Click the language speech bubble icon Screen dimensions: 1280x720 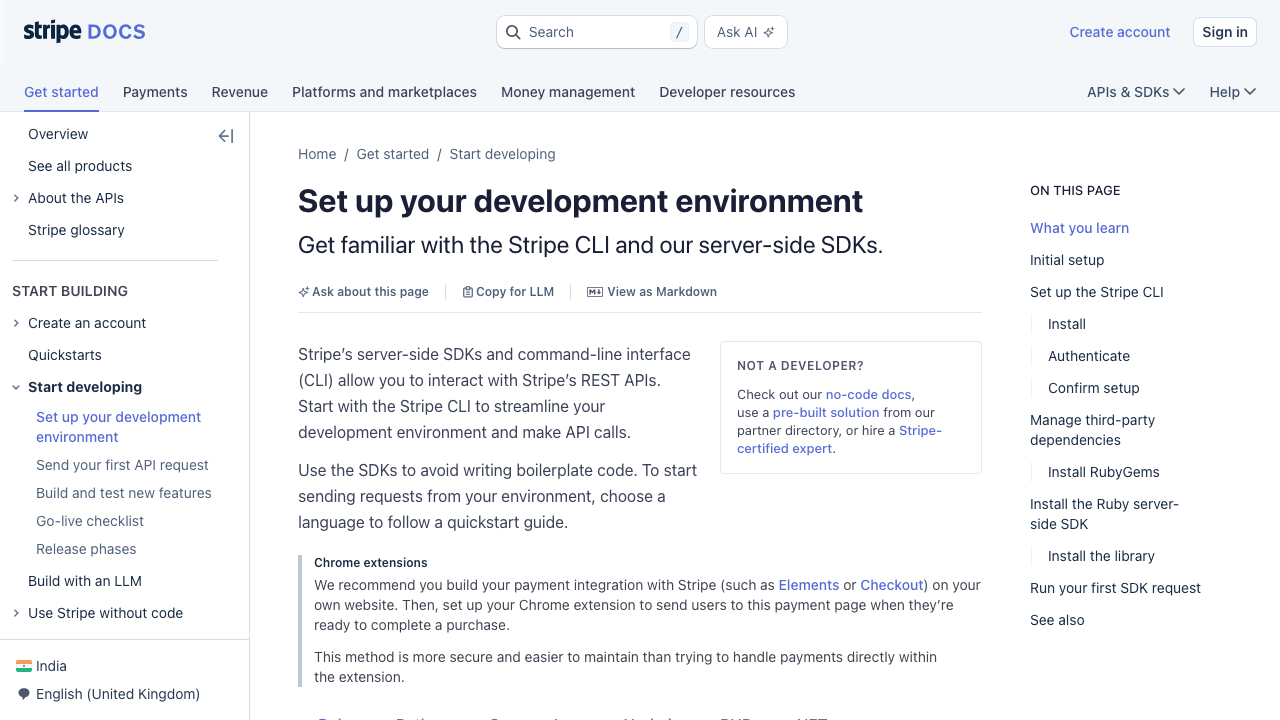pyautogui.click(x=24, y=694)
